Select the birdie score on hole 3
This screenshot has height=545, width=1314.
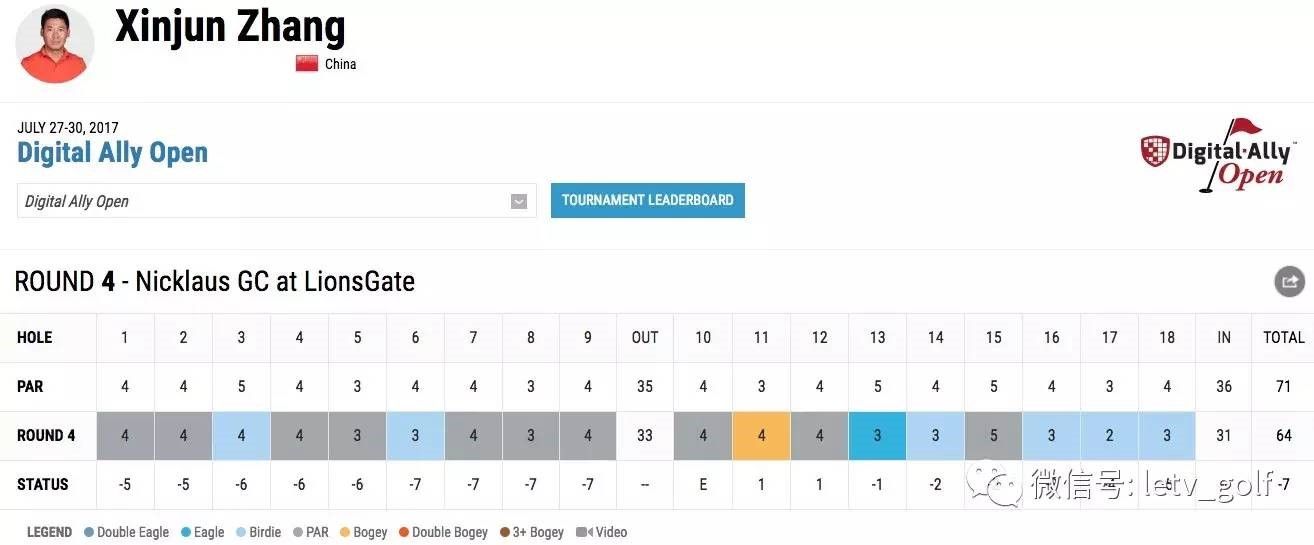(241, 435)
